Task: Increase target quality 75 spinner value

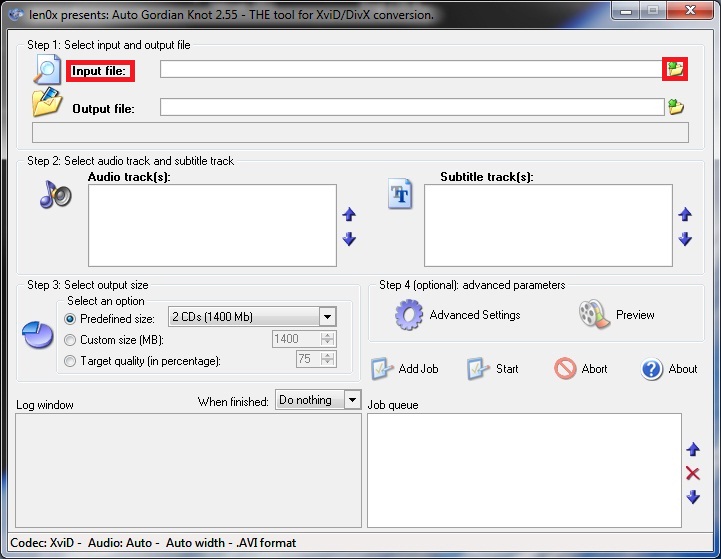Action: coord(328,355)
